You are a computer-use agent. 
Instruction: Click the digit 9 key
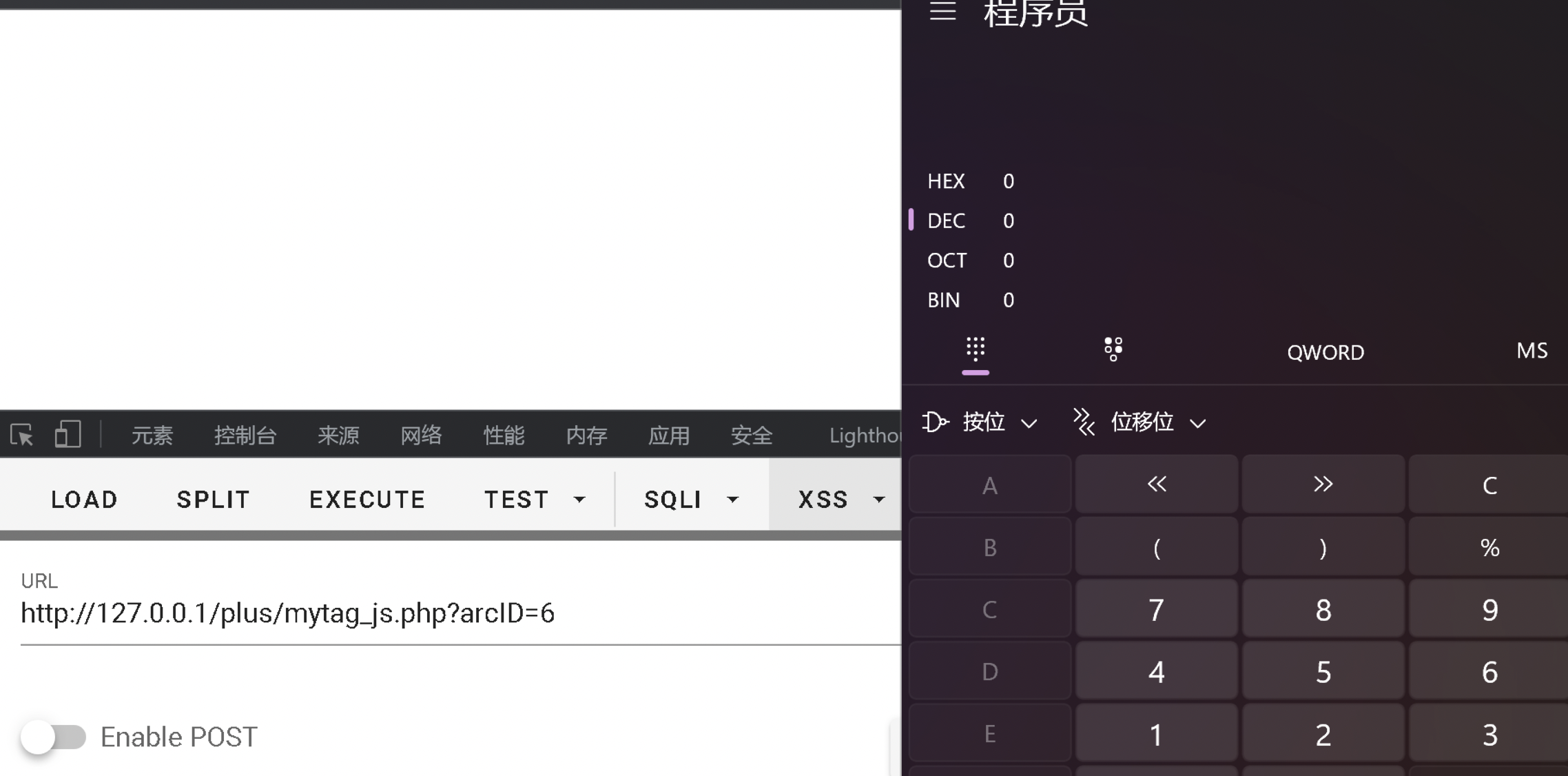(1489, 609)
